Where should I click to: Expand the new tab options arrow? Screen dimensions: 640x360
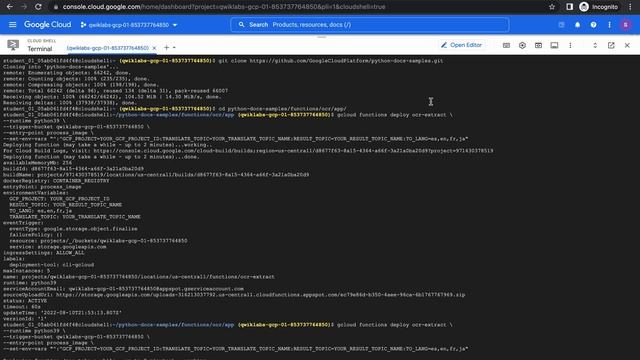point(174,48)
